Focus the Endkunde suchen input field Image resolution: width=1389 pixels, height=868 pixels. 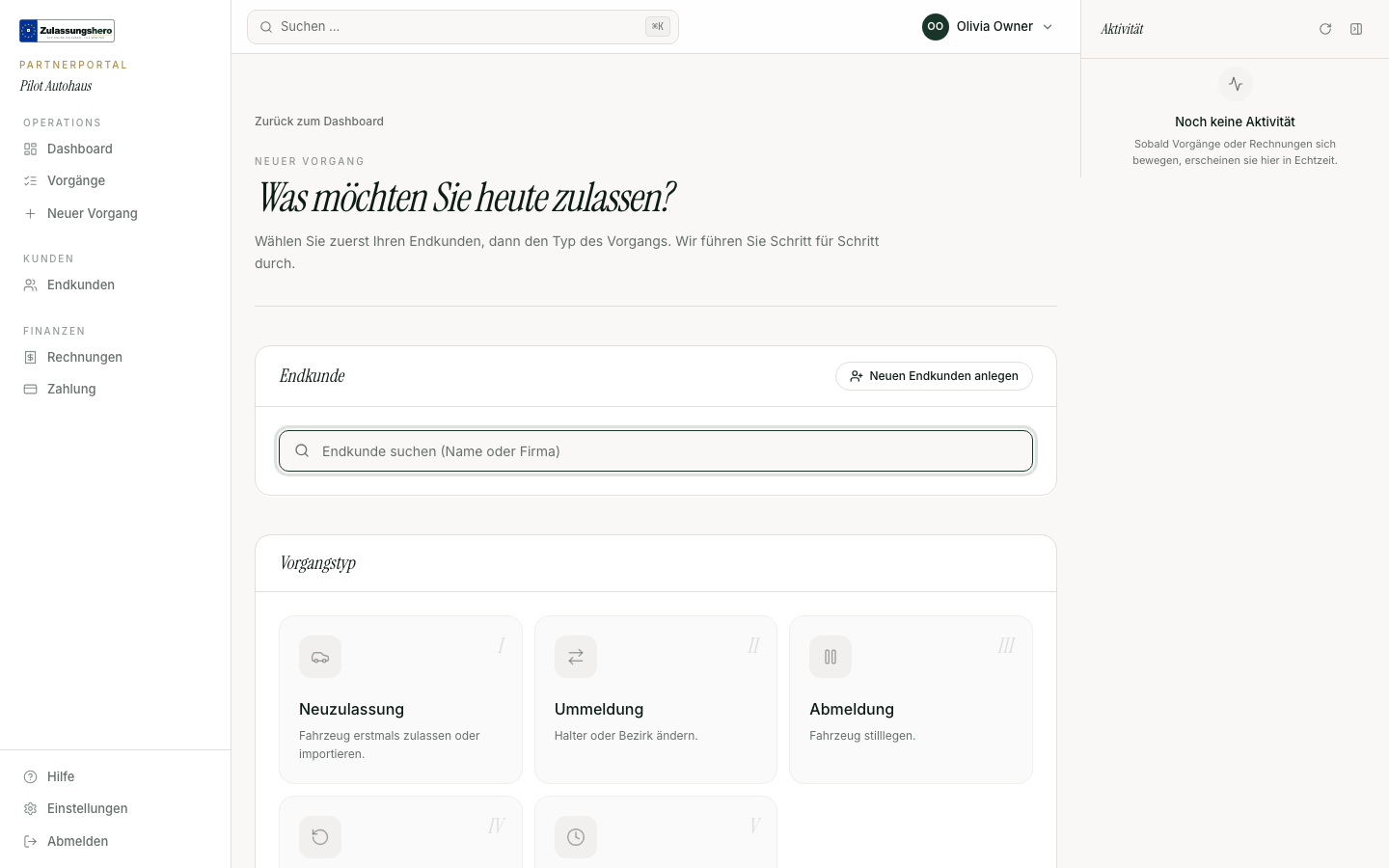656,451
